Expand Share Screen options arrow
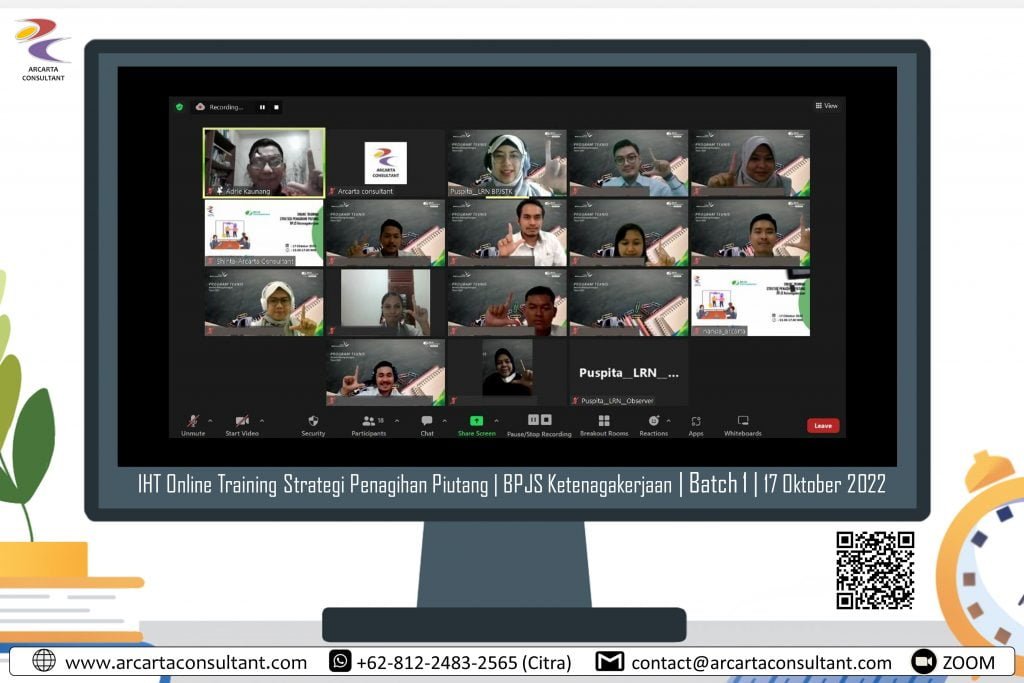 point(496,420)
